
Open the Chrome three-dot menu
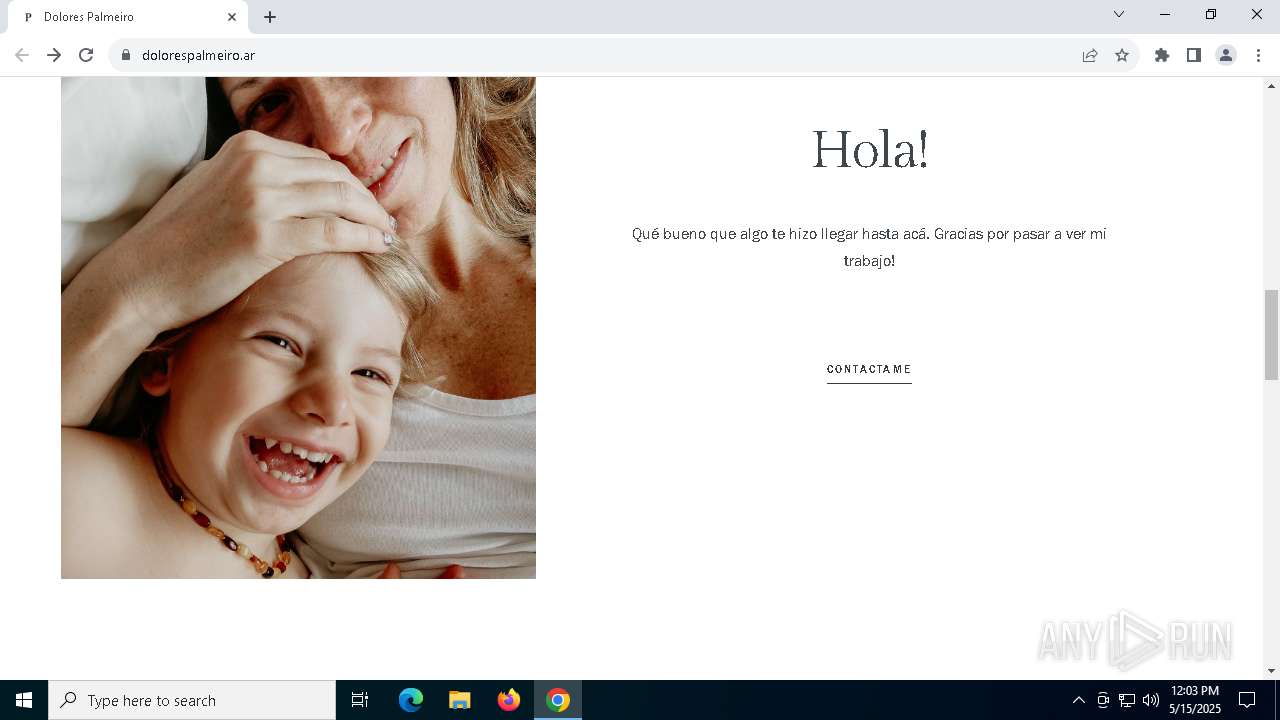1258,55
